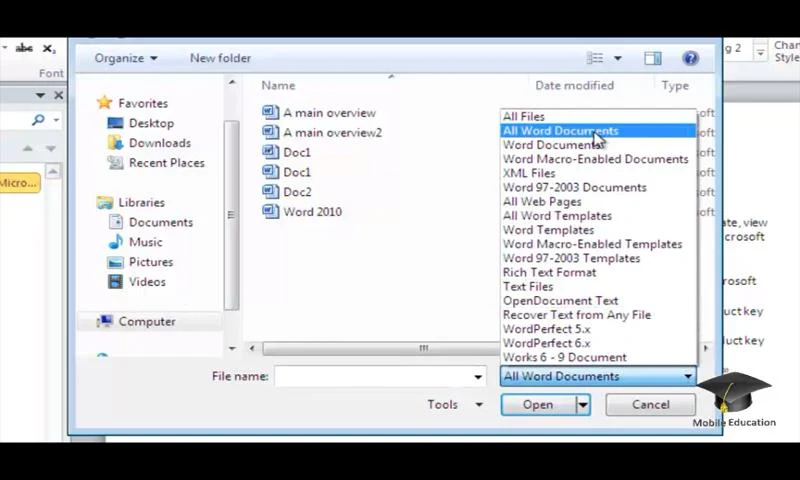Open the Documents library
This screenshot has height=480, width=800.
(161, 222)
